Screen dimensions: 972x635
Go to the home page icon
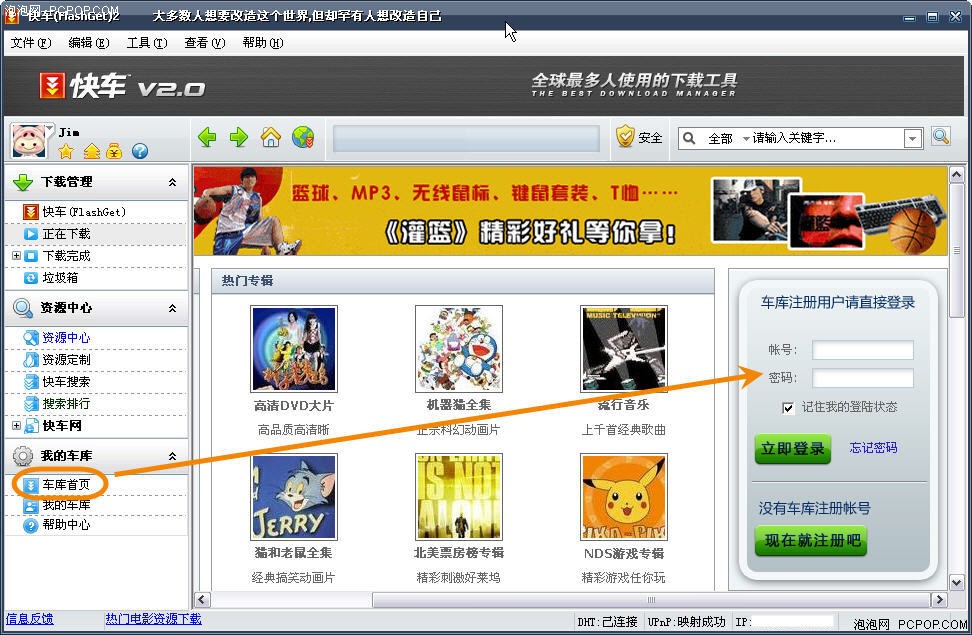270,137
